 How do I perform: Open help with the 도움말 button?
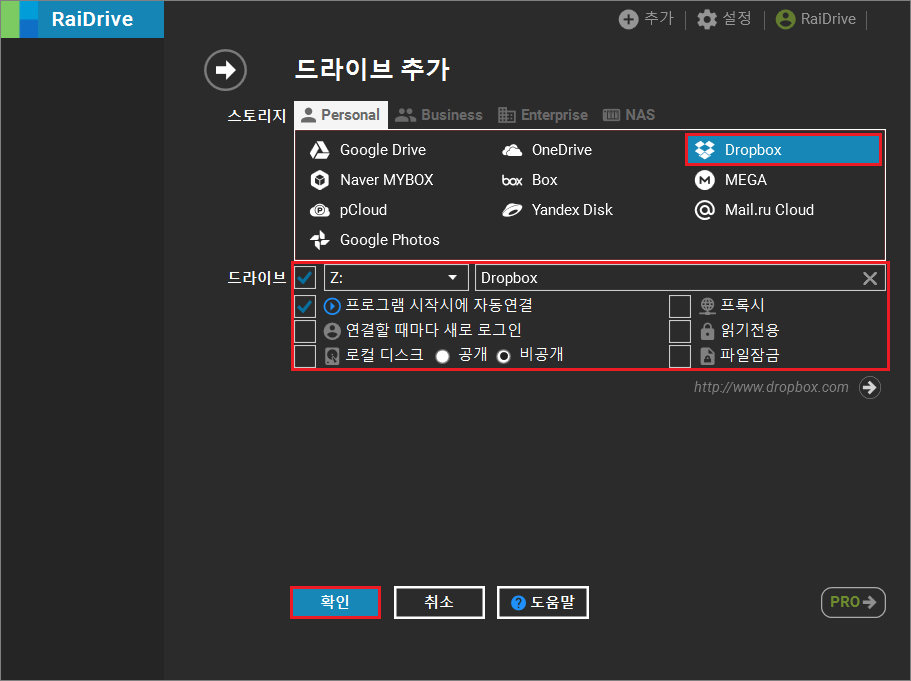543,603
